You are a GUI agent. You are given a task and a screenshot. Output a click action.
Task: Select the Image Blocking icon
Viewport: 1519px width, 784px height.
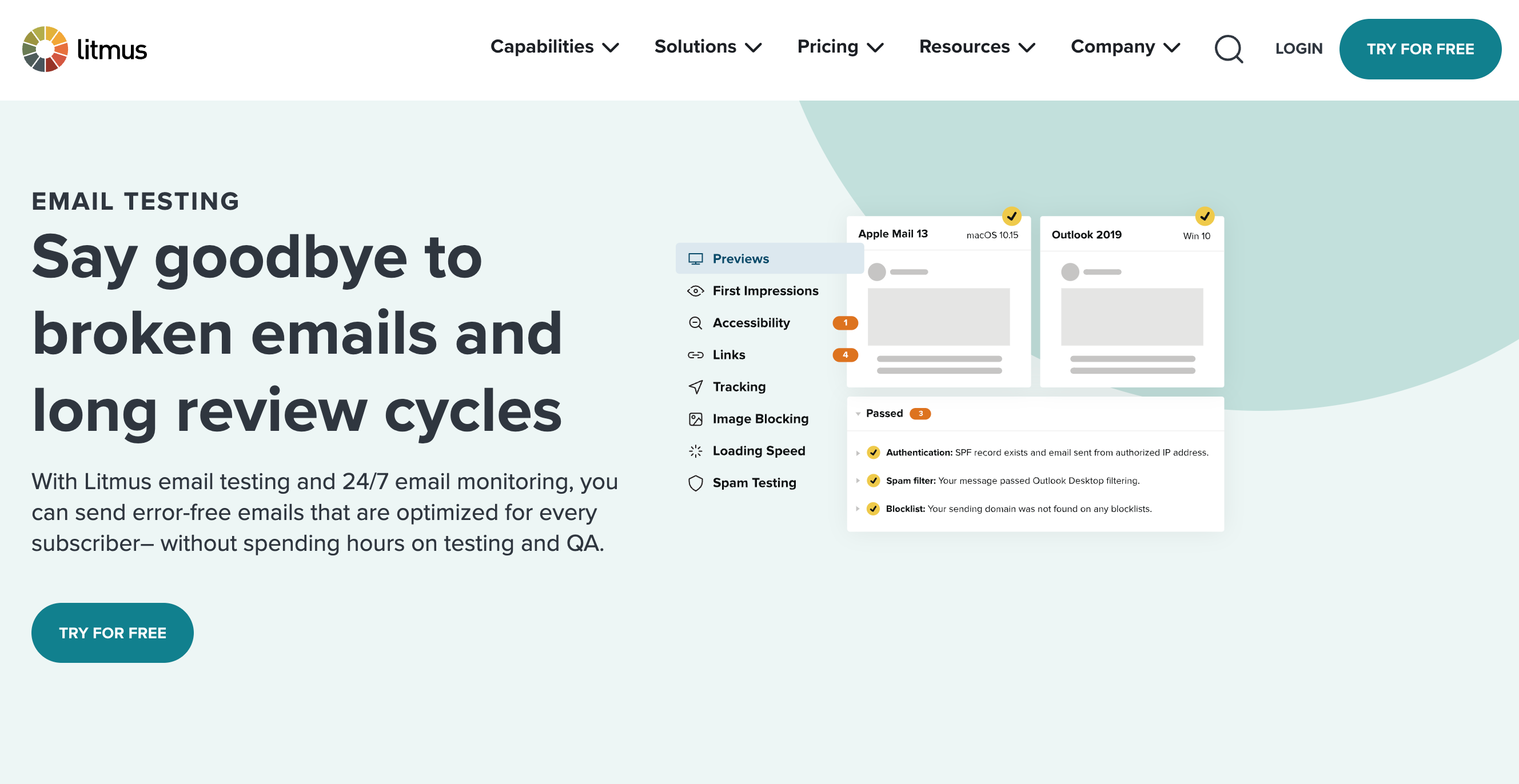(694, 418)
